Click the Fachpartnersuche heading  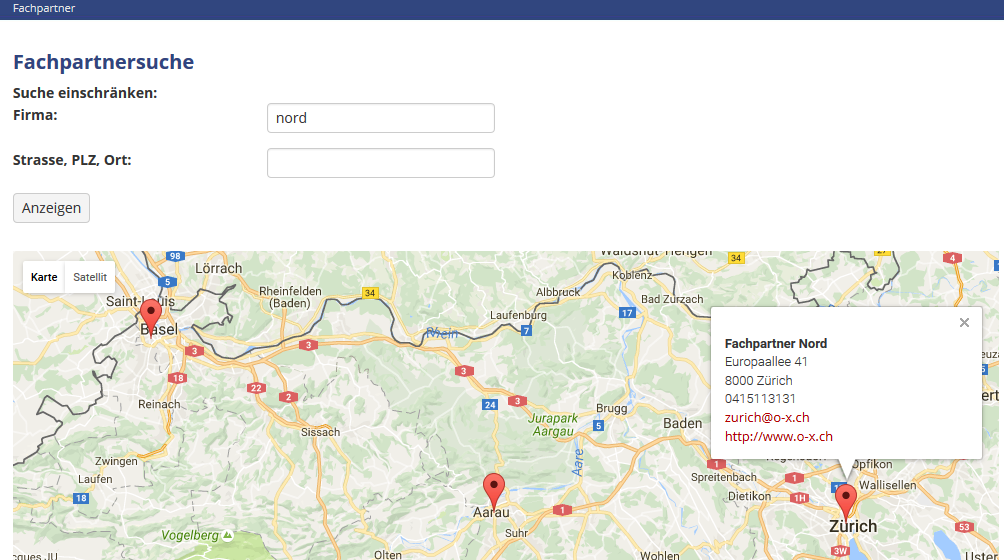(x=103, y=62)
